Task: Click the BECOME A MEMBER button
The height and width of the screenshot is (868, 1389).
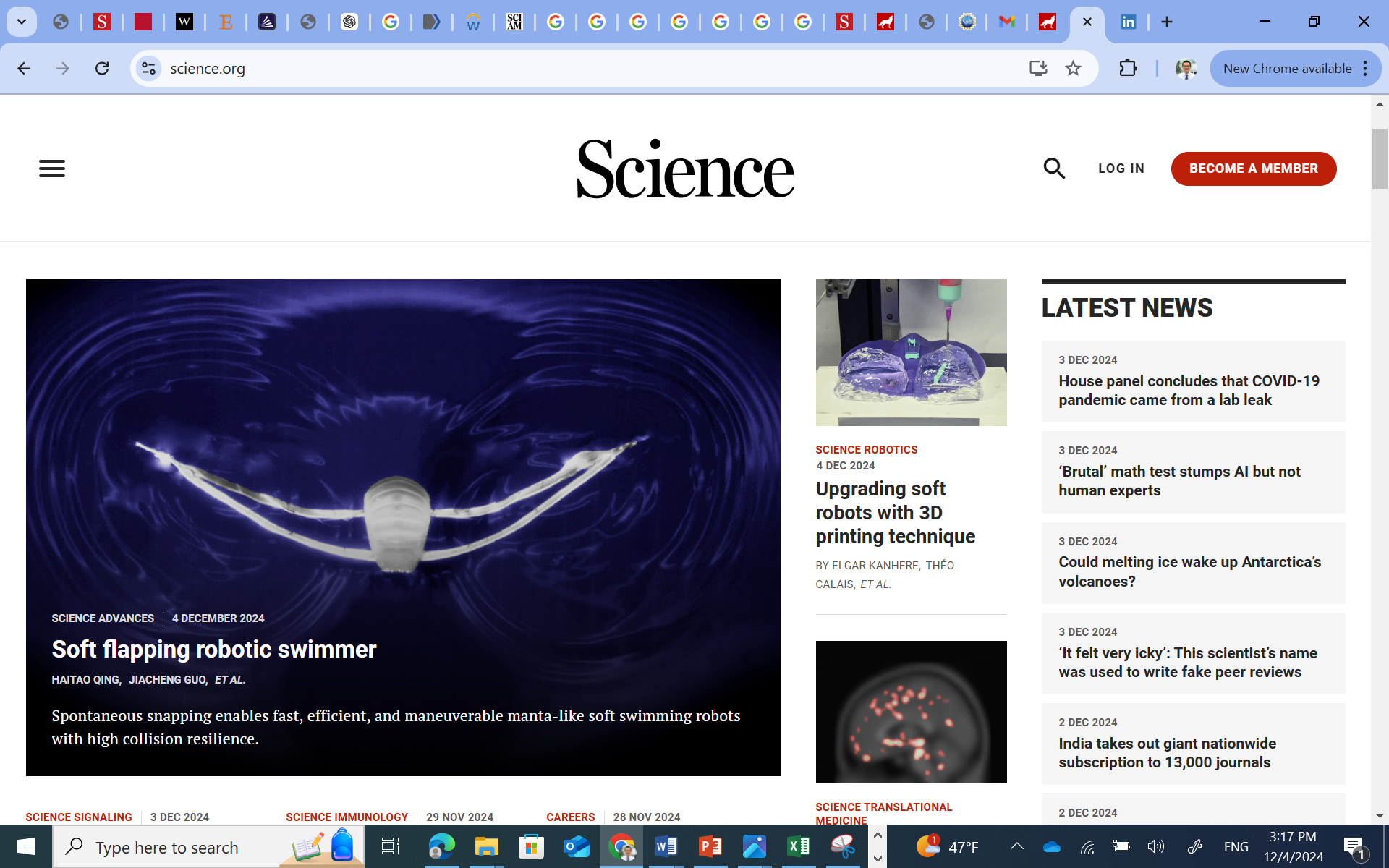Action: pyautogui.click(x=1254, y=169)
